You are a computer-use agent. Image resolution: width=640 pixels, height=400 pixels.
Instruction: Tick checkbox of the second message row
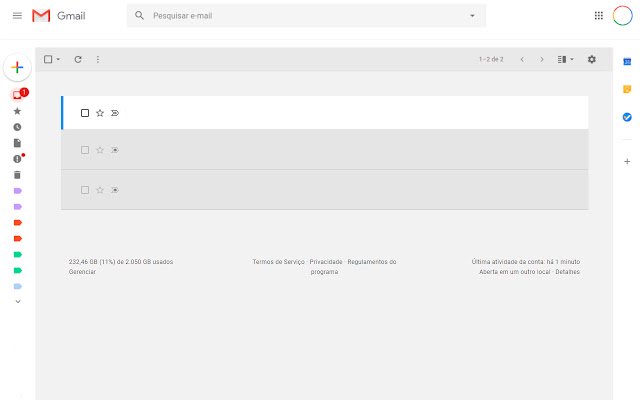(85, 150)
